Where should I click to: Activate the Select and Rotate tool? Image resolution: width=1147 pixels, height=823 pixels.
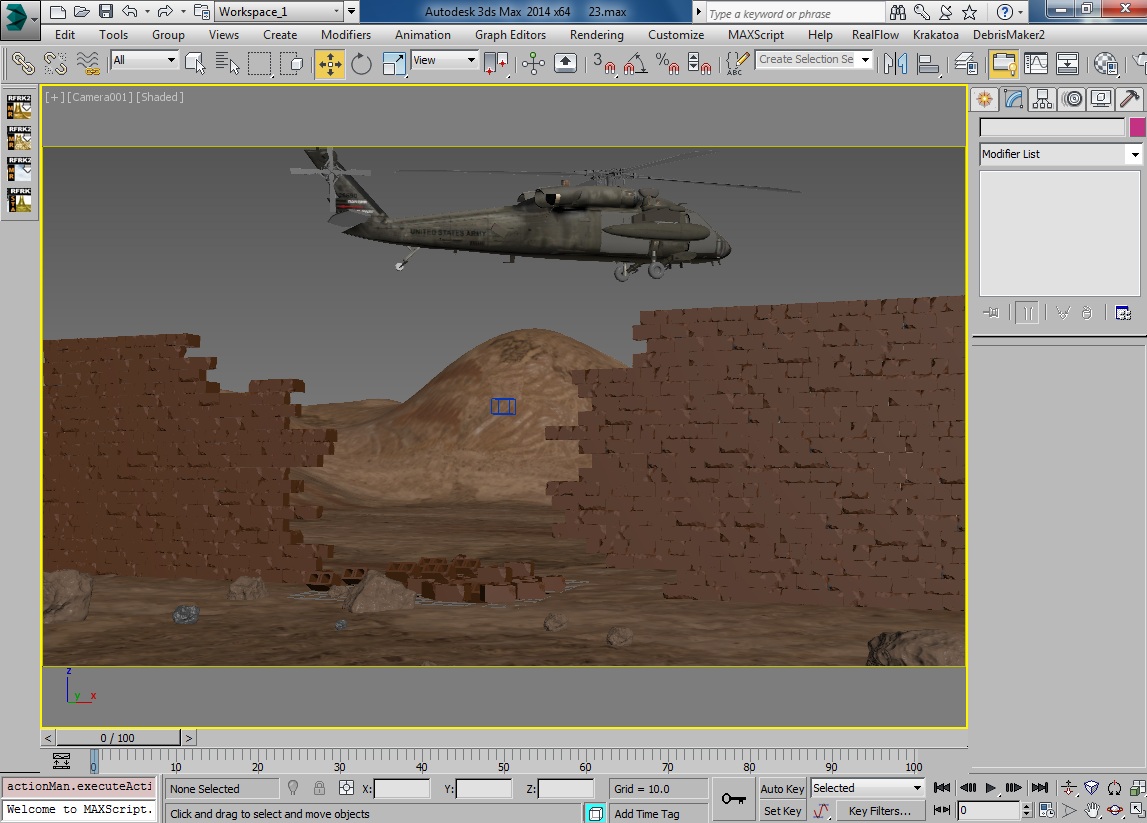(x=361, y=64)
